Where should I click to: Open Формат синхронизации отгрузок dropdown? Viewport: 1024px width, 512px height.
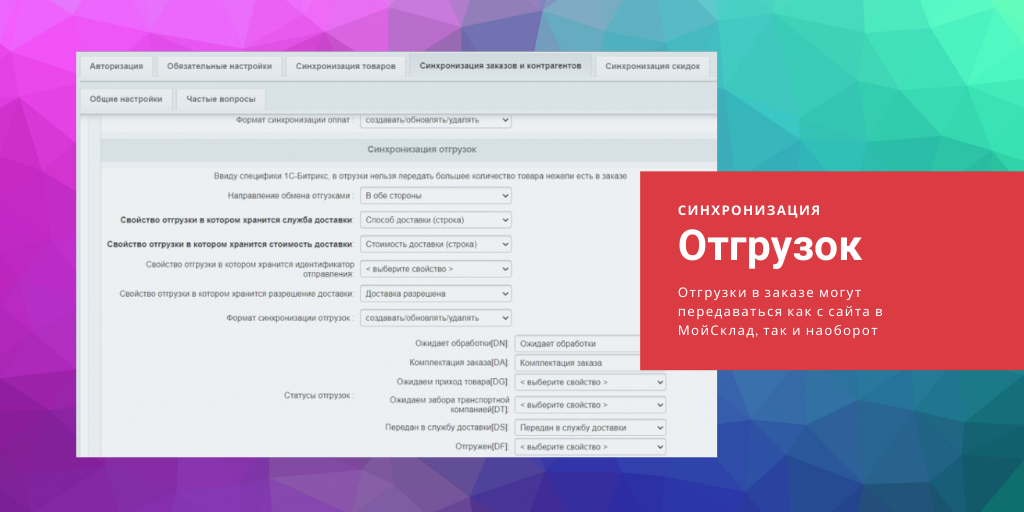(435, 318)
